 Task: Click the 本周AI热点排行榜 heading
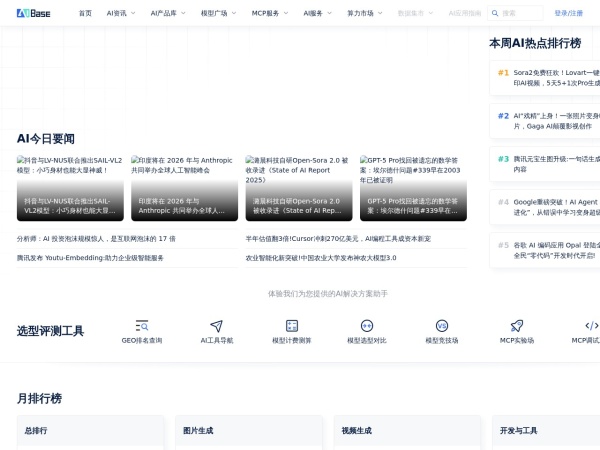pos(535,43)
